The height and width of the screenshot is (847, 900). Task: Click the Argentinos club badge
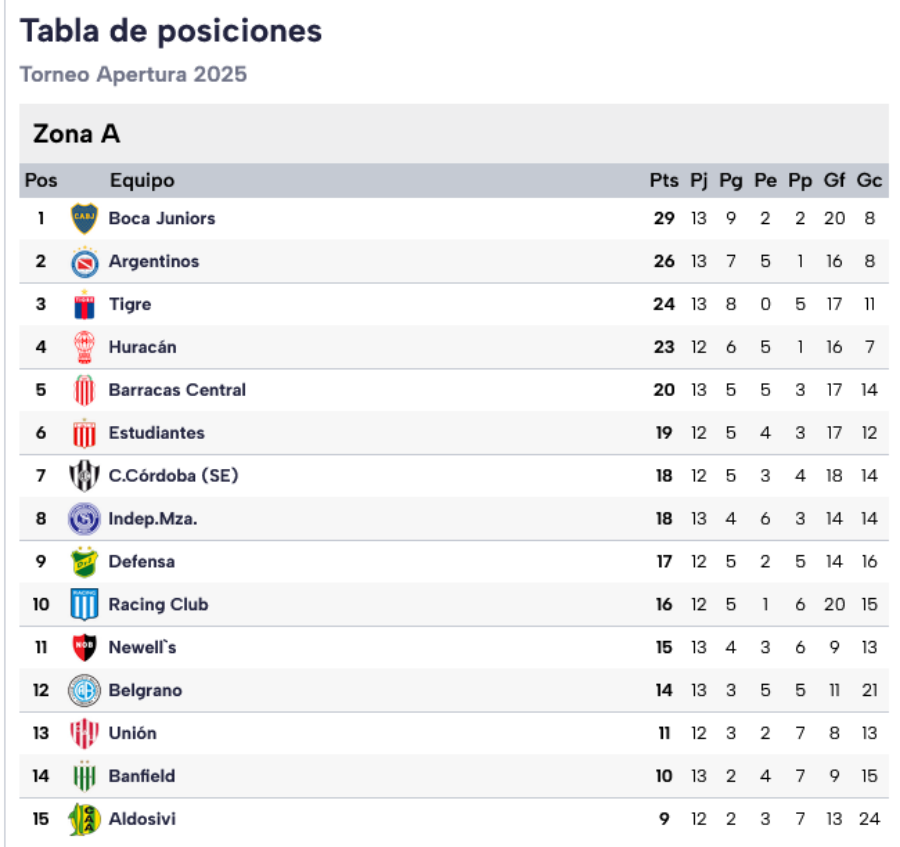[85, 262]
